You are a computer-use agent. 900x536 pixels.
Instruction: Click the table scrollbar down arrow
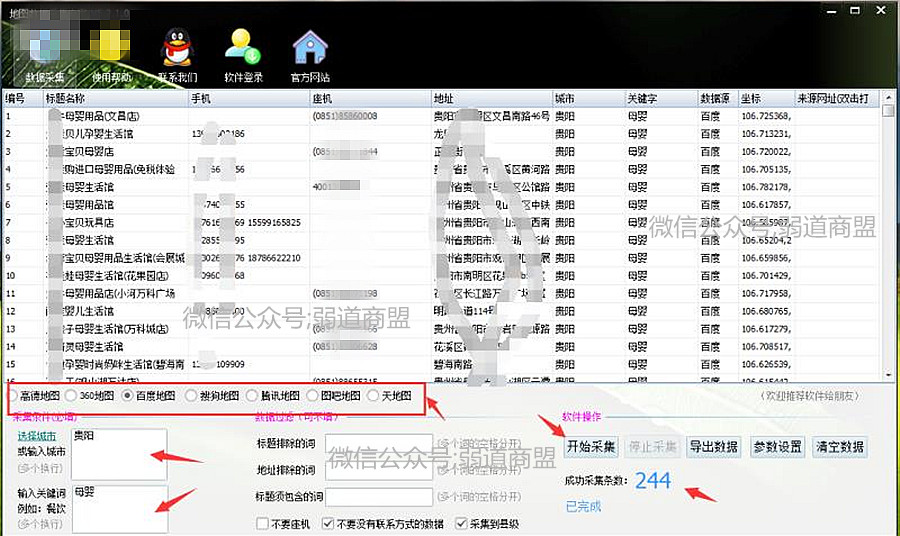(889, 375)
